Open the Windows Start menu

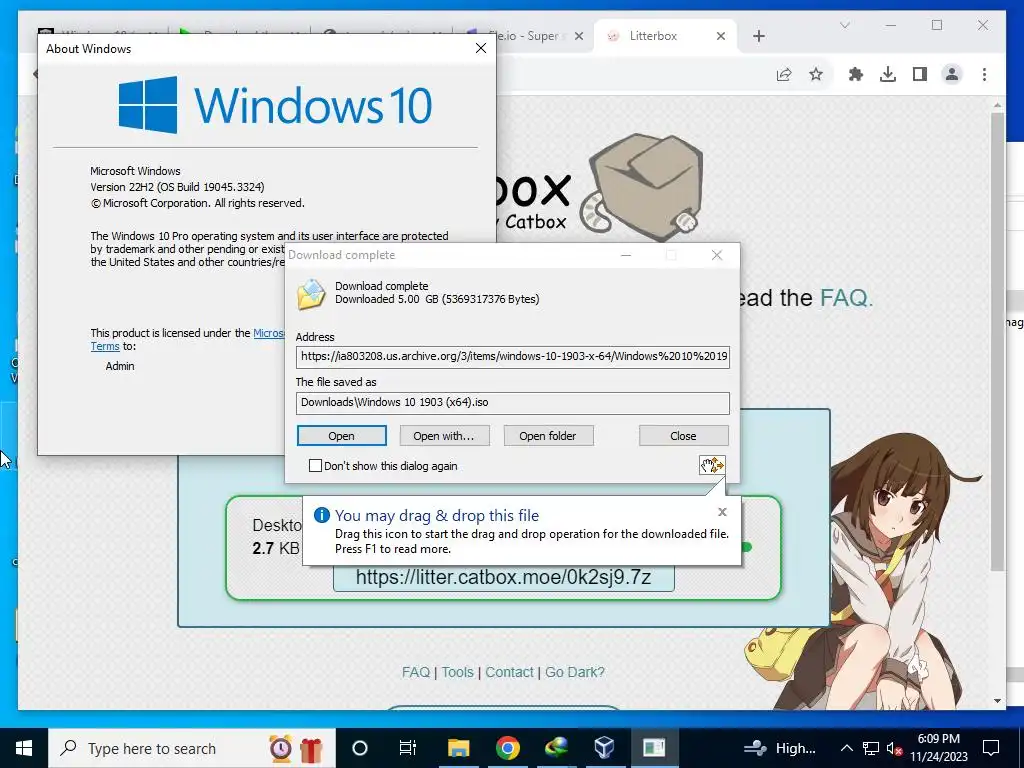pos(24,748)
